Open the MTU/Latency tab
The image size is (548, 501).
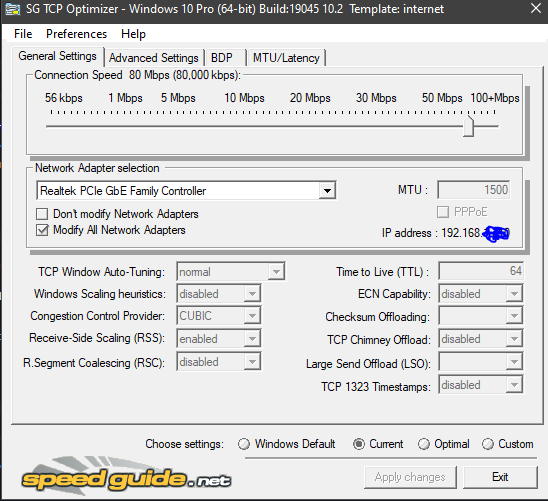click(286, 58)
